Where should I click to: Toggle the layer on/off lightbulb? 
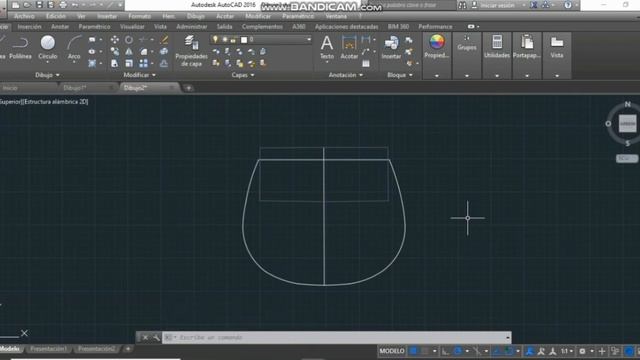[215, 39]
